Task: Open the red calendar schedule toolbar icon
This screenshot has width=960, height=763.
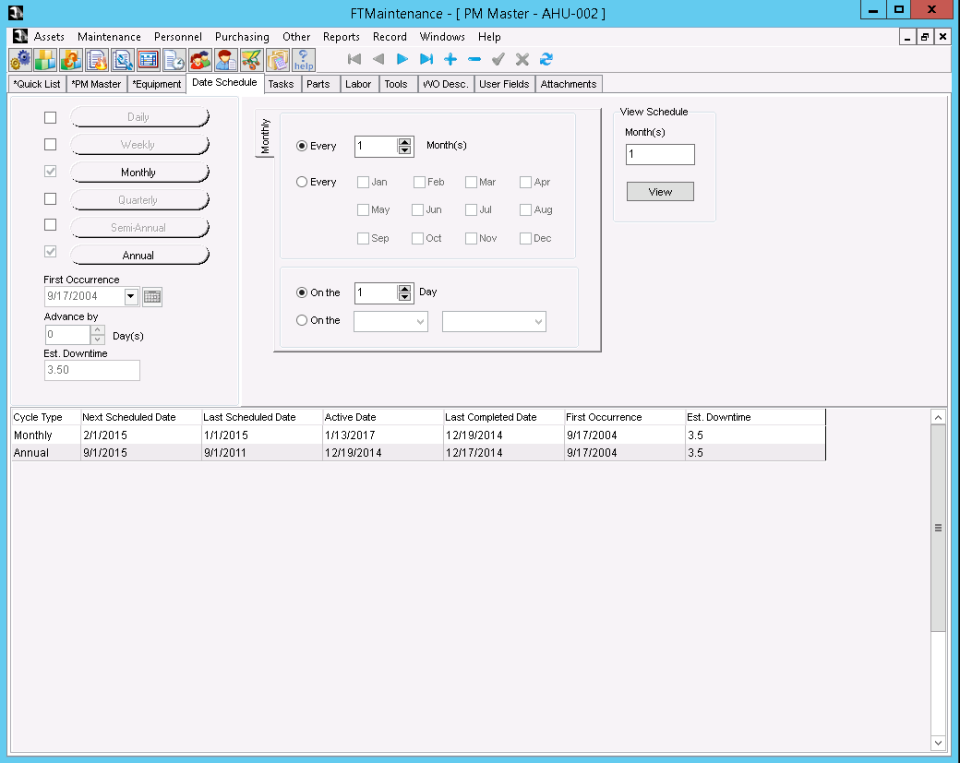Action: tap(149, 60)
